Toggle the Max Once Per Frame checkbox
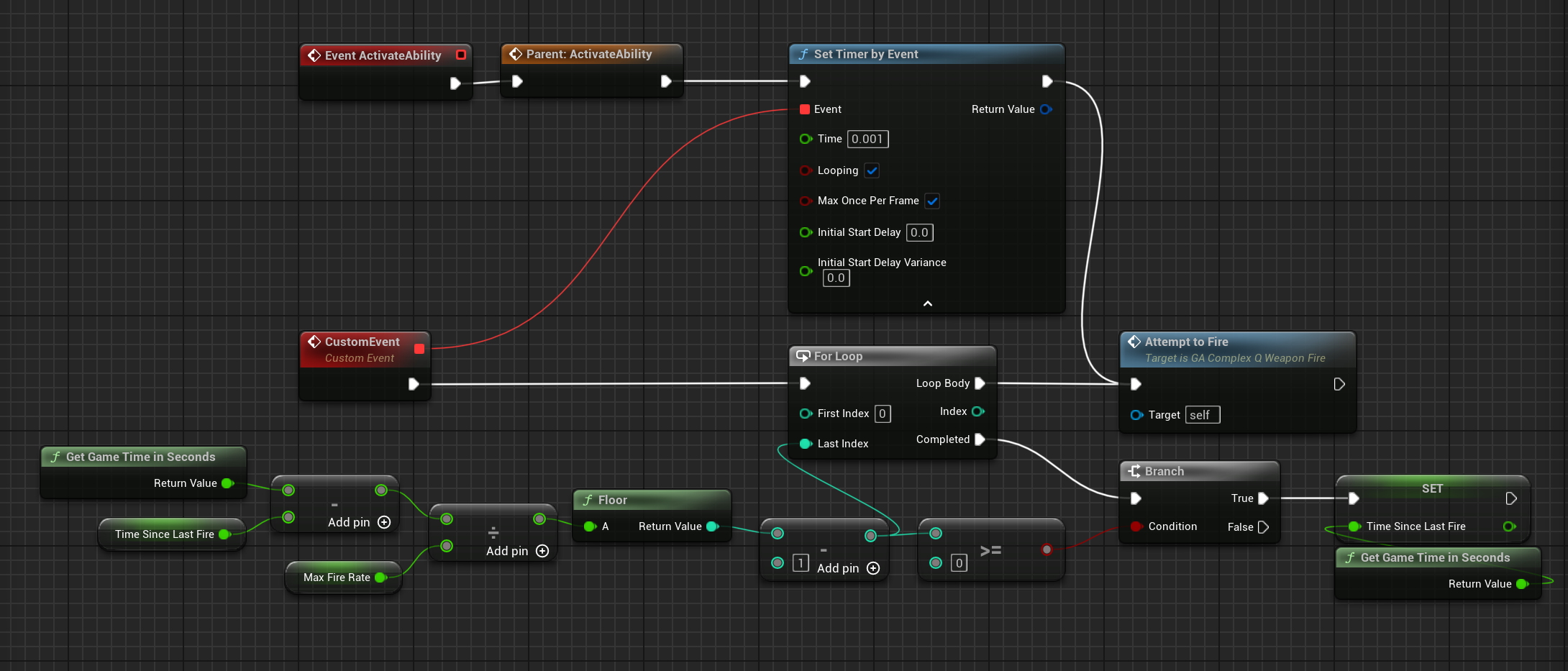Screen dimensions: 1568x671 pos(932,201)
